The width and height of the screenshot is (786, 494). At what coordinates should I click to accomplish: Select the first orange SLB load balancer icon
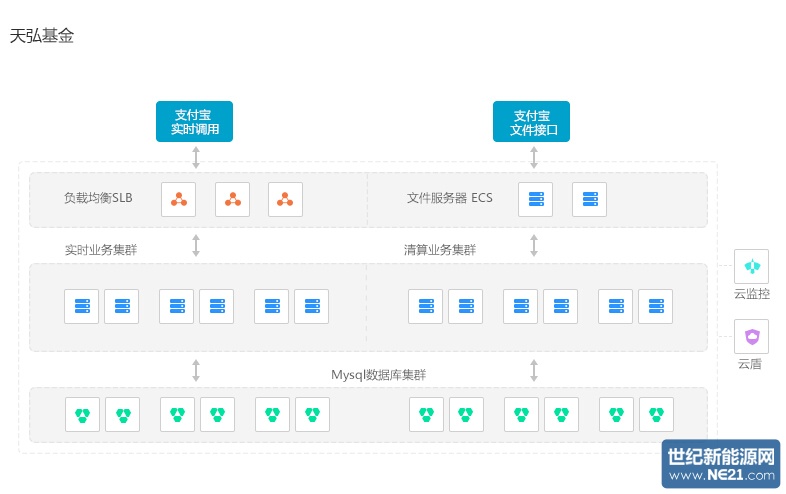pos(179,199)
